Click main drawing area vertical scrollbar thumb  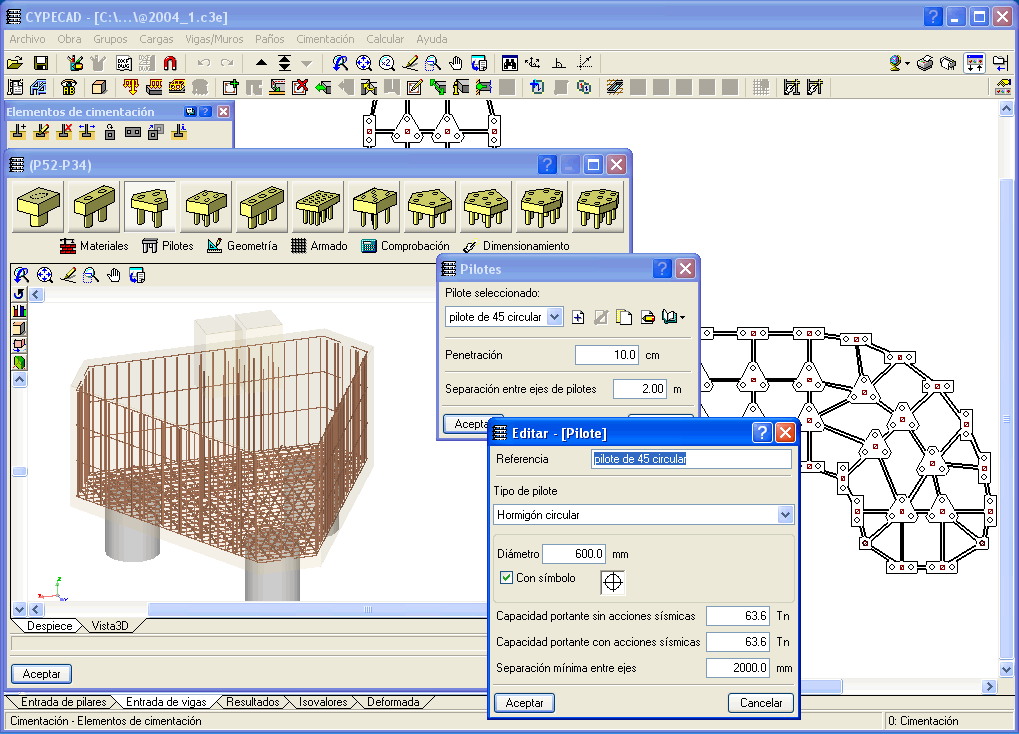coord(1006,419)
